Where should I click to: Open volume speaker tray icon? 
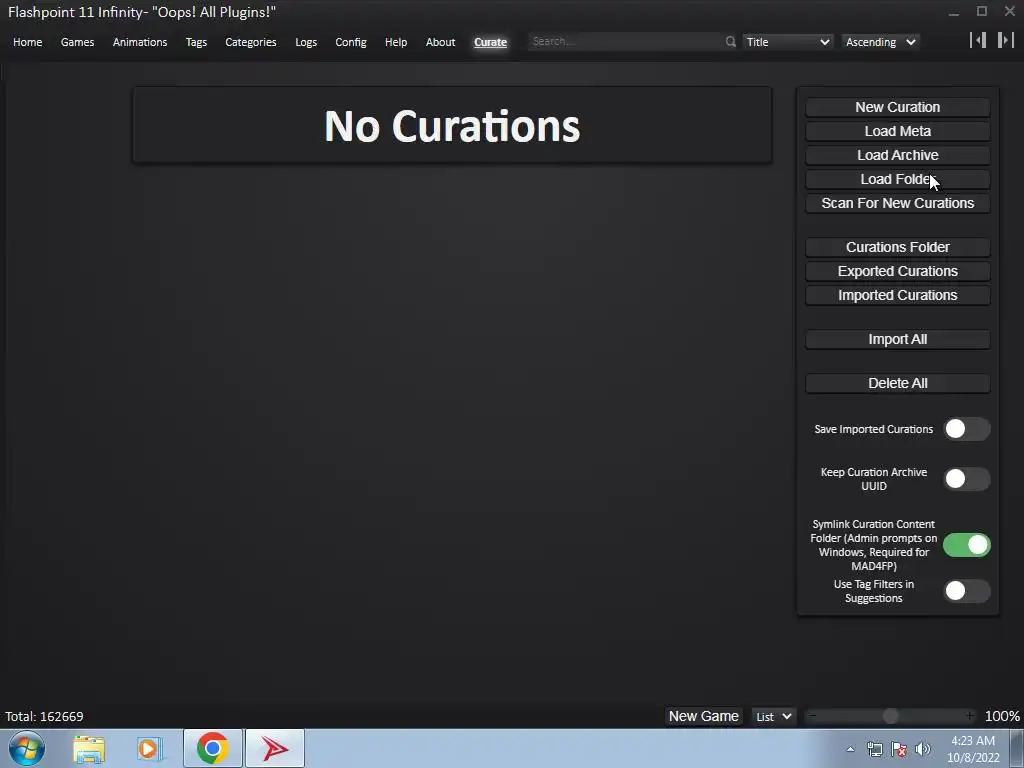click(923, 749)
